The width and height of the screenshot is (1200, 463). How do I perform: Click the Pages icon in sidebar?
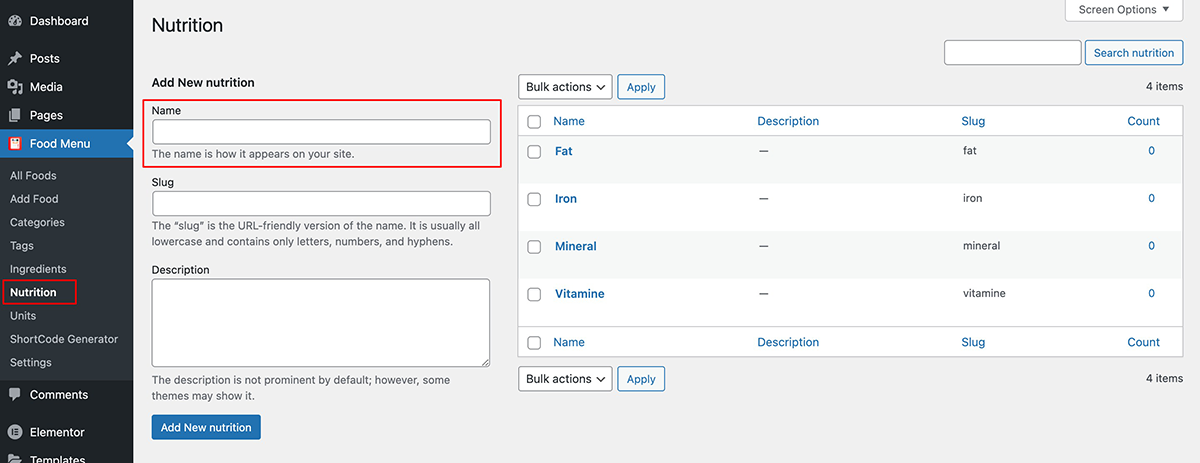15,115
